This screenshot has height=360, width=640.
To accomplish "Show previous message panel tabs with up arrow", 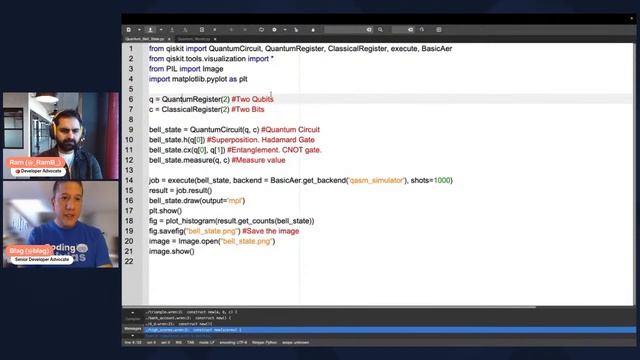I will click(133, 313).
